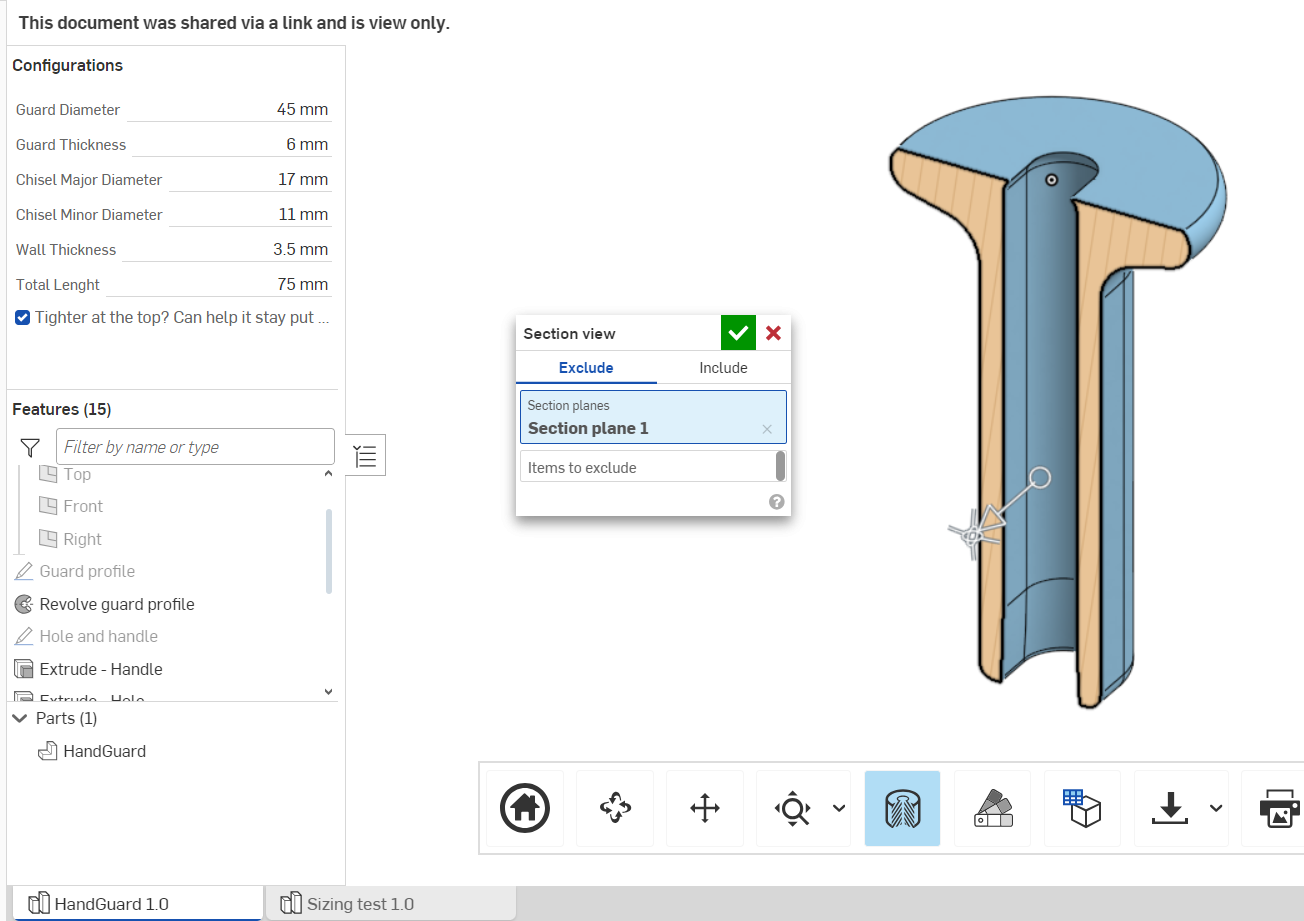This screenshot has height=921, width=1304.
Task: Cancel section view with red X
Action: point(773,333)
